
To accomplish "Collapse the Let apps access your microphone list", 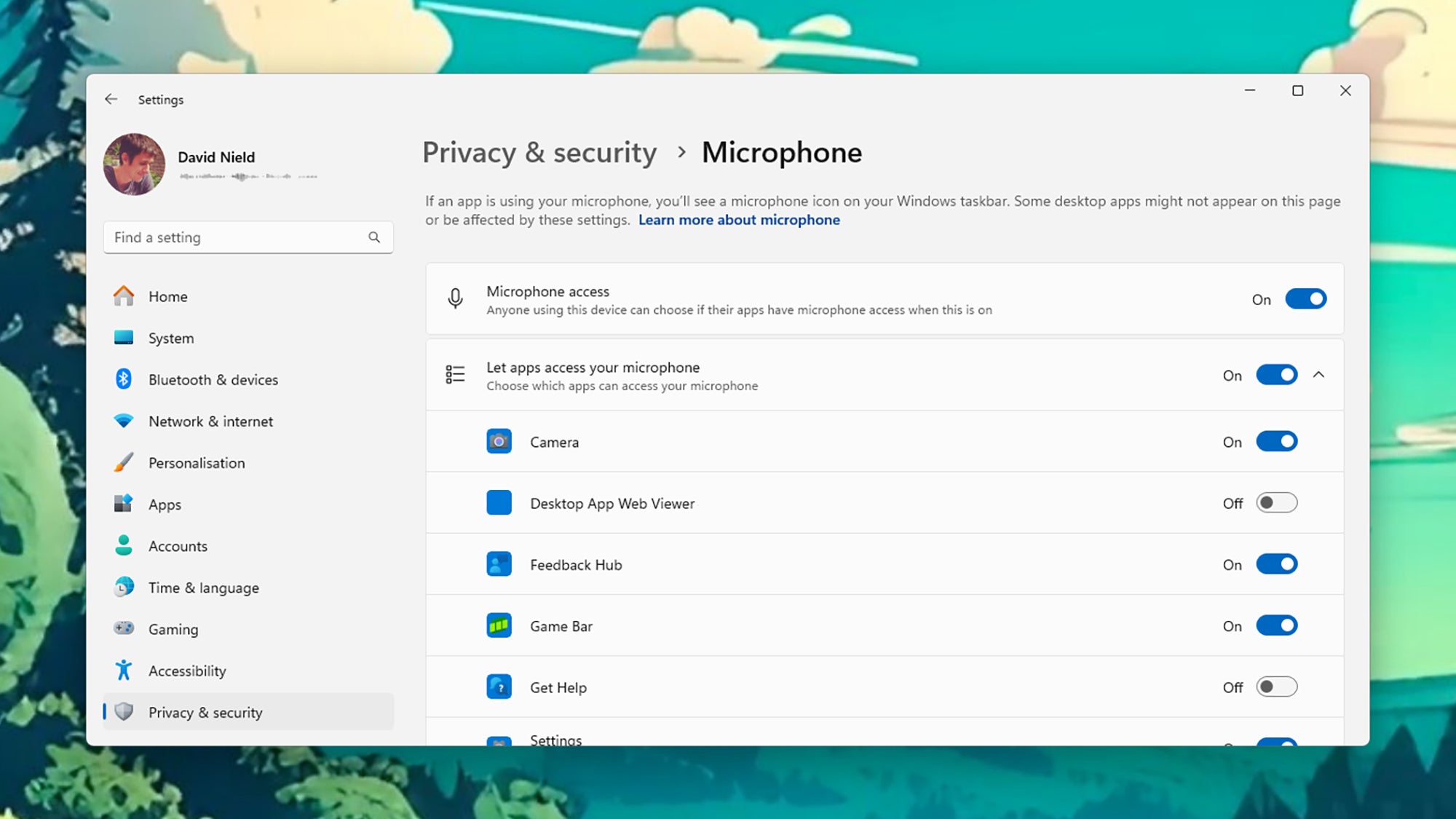I will 1320,375.
